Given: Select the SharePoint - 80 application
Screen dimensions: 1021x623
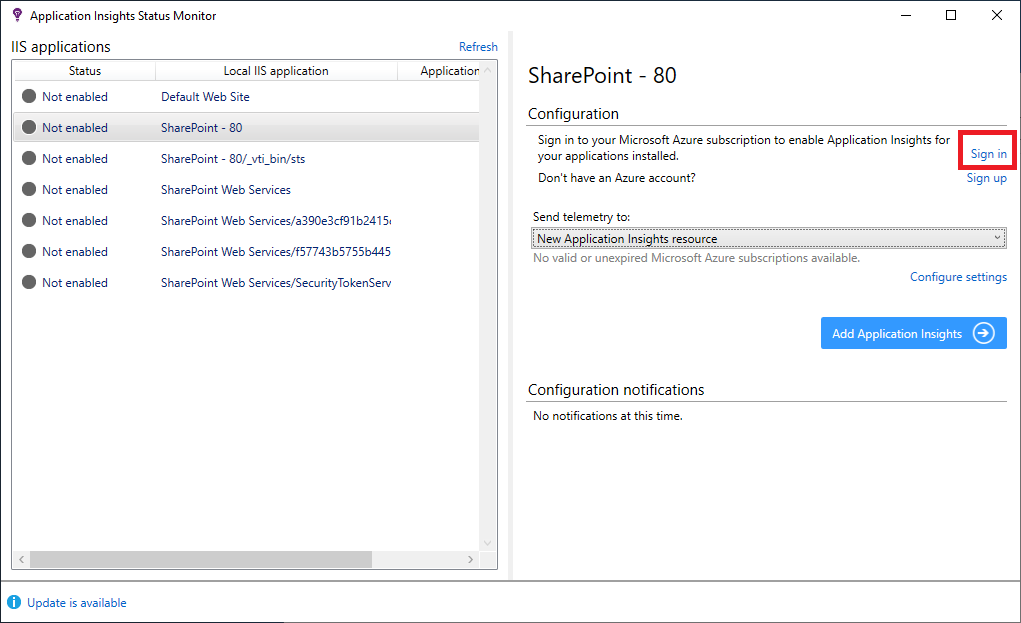Looking at the screenshot, I should click(201, 128).
